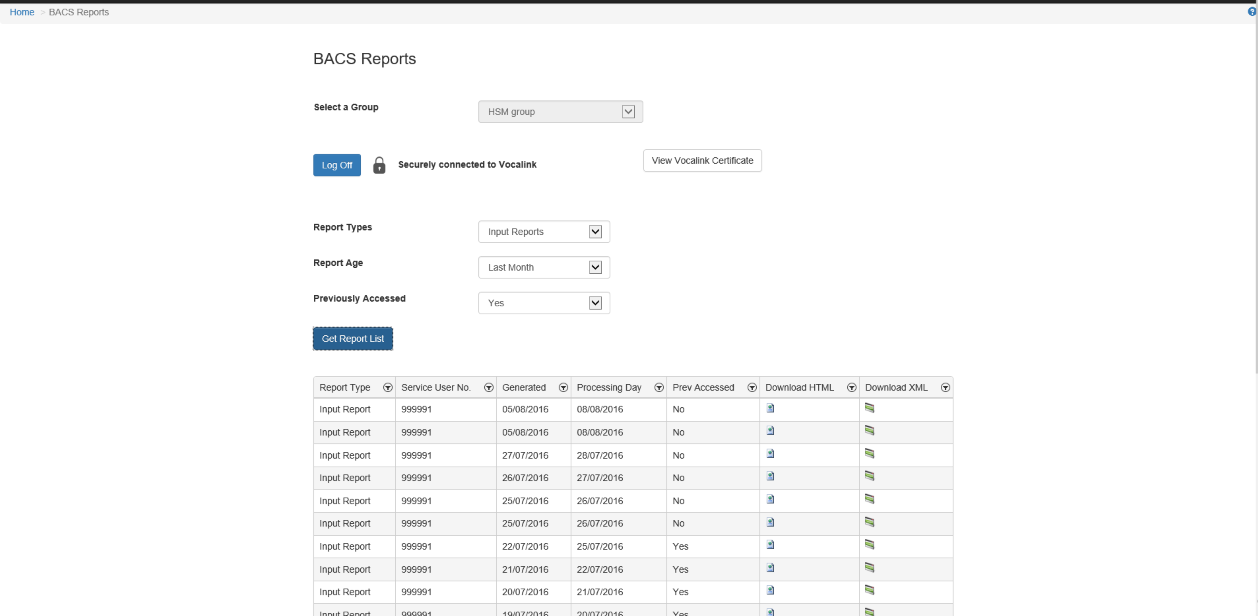Click the padlock secure connection icon

379,165
